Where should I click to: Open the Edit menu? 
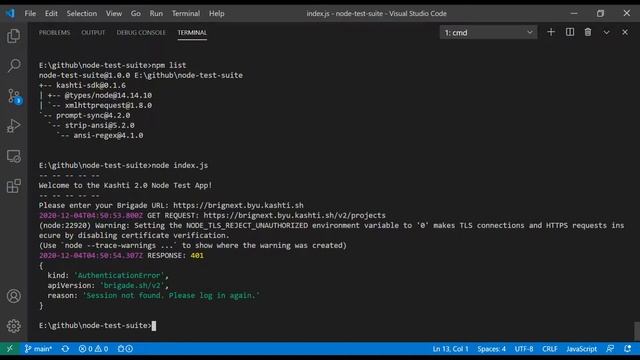click(51, 13)
